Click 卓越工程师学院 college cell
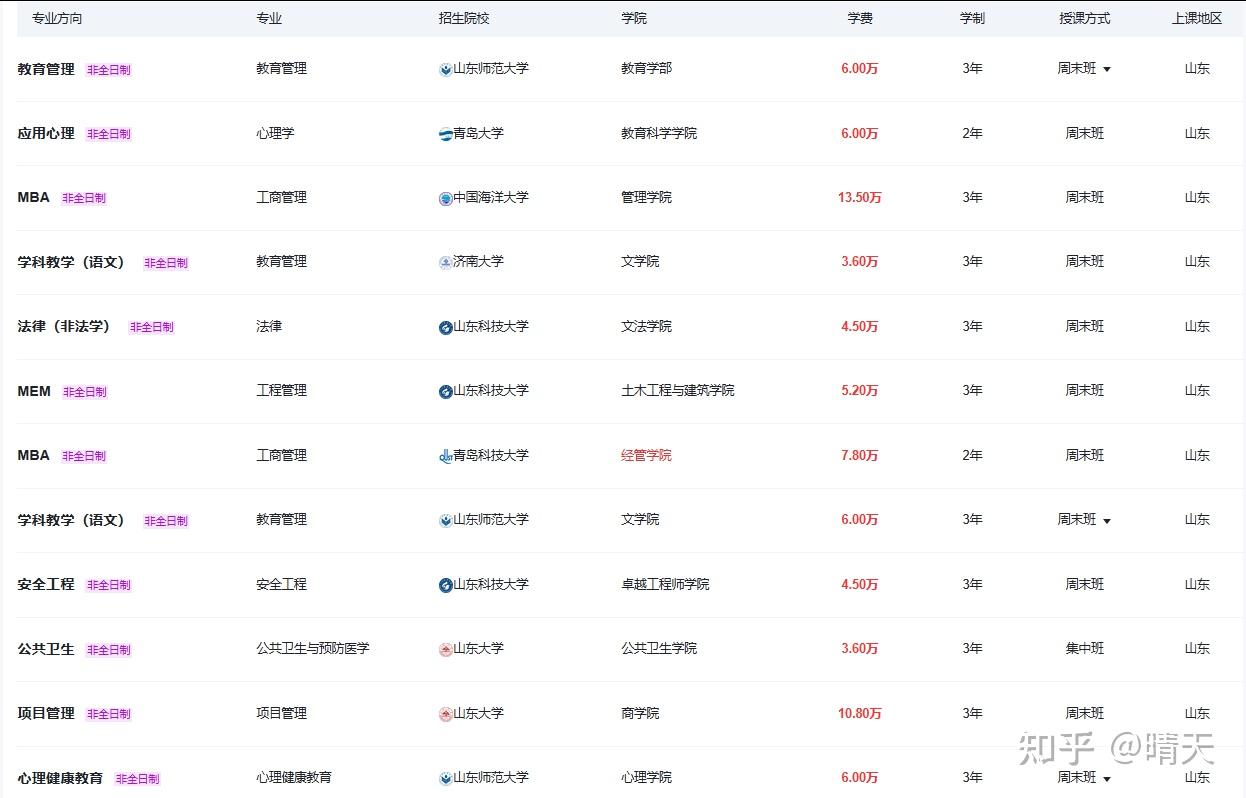The width and height of the screenshot is (1246, 798). pyautogui.click(x=665, y=584)
